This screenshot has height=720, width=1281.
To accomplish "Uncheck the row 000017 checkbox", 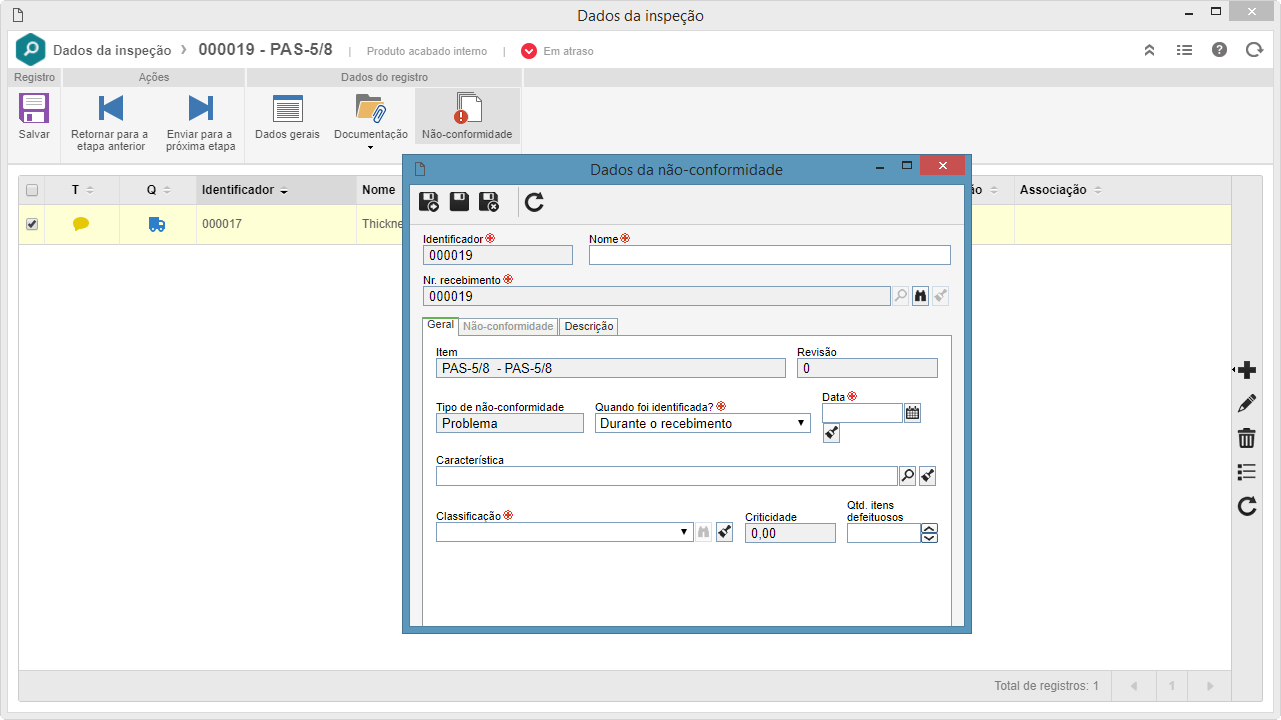I will coord(32,224).
